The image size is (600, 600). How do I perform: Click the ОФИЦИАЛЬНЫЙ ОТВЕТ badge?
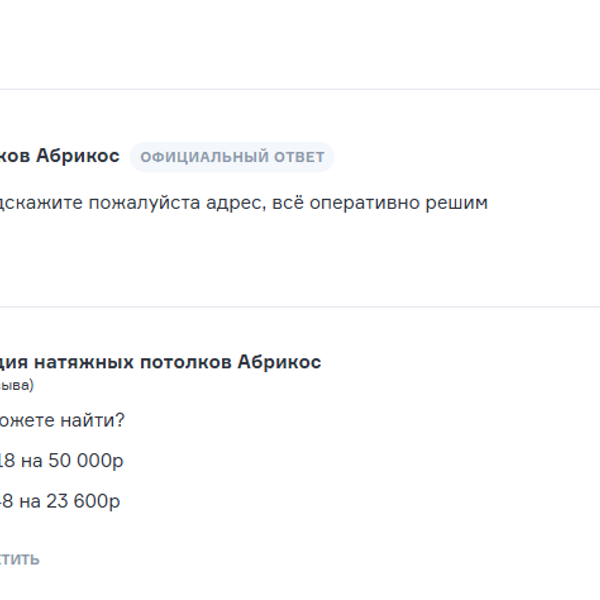coord(232,157)
